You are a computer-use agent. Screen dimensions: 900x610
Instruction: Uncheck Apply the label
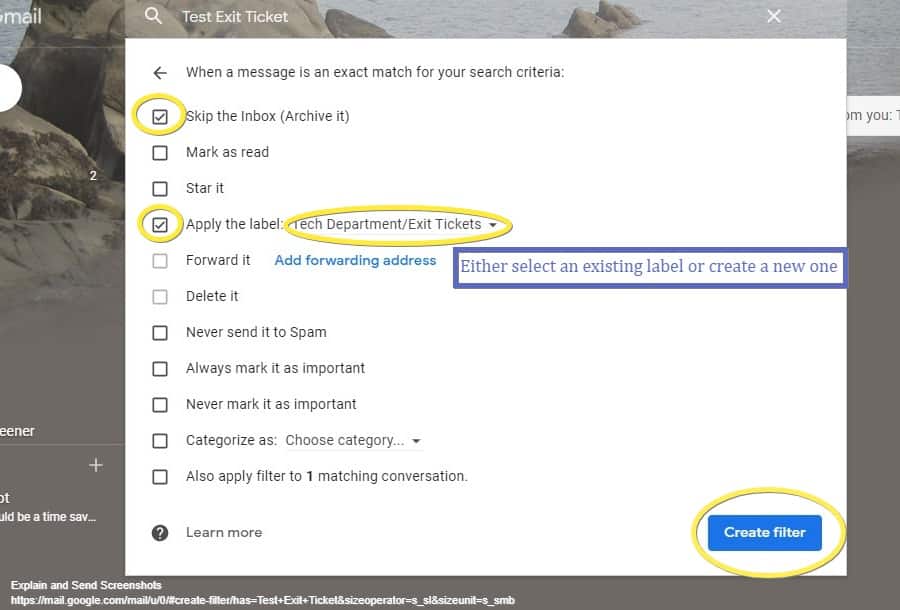(160, 224)
